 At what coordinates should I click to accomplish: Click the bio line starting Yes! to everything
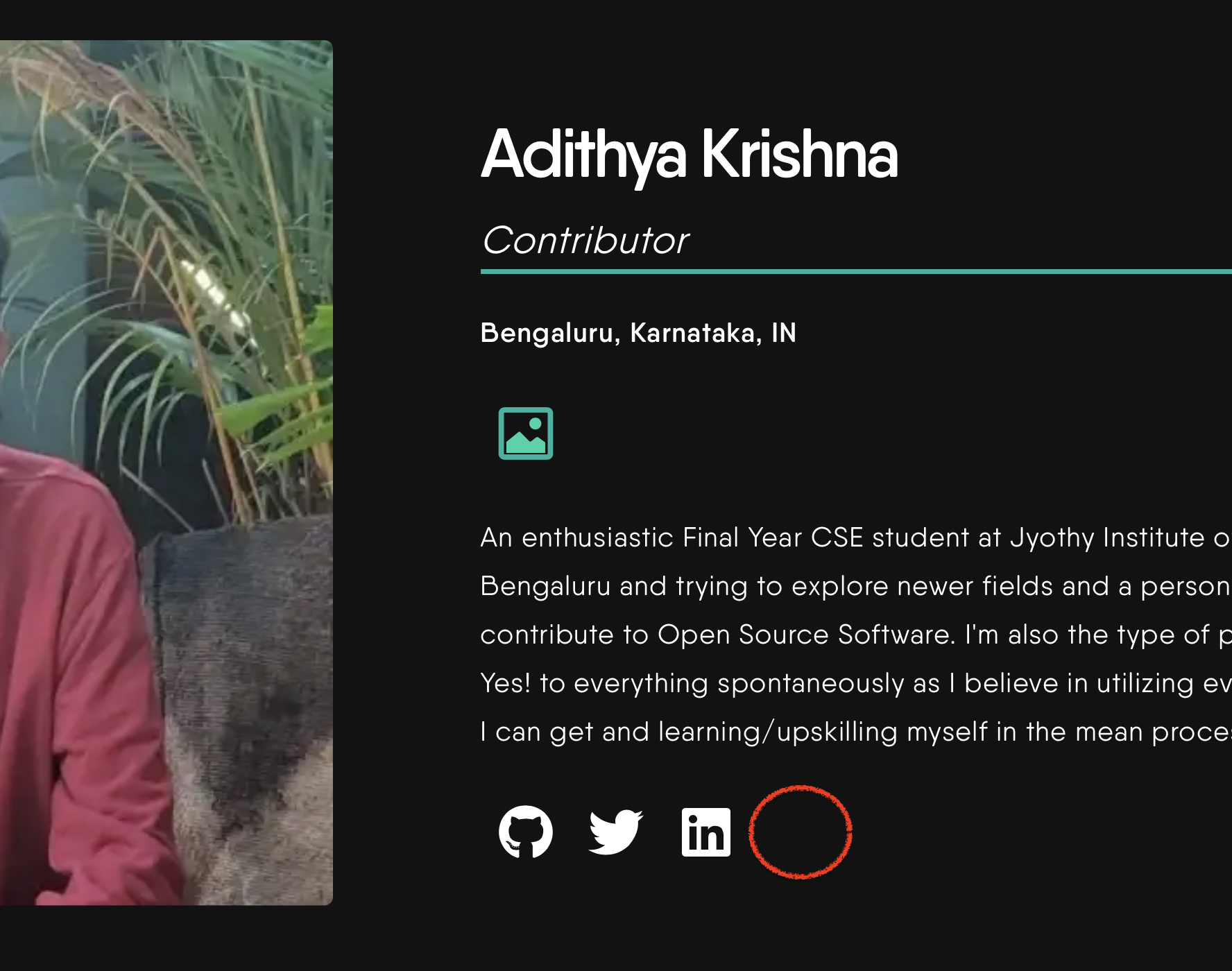[x=856, y=683]
